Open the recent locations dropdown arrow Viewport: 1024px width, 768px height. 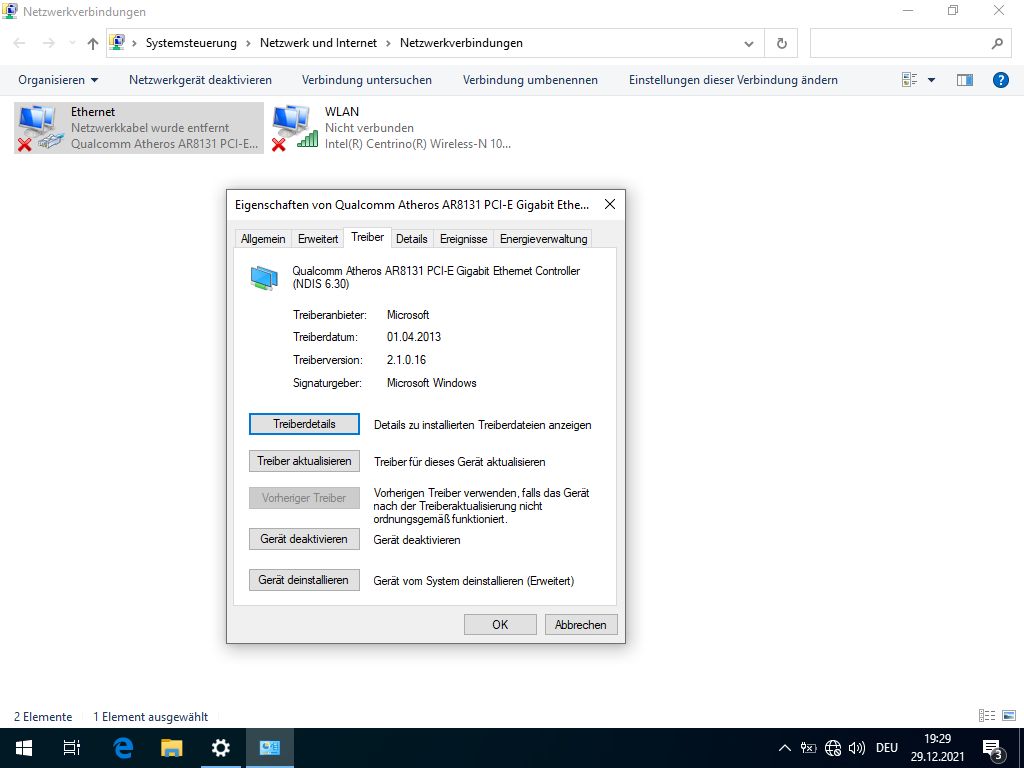72,44
